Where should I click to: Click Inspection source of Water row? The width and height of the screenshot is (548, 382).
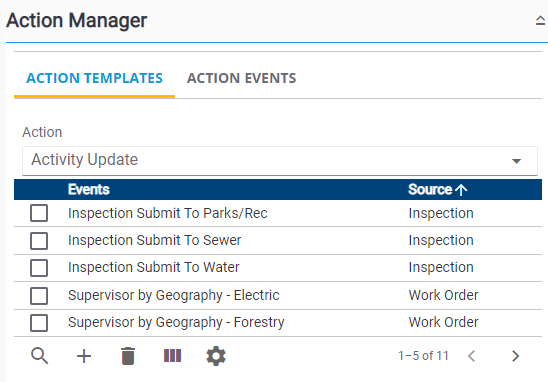(441, 267)
